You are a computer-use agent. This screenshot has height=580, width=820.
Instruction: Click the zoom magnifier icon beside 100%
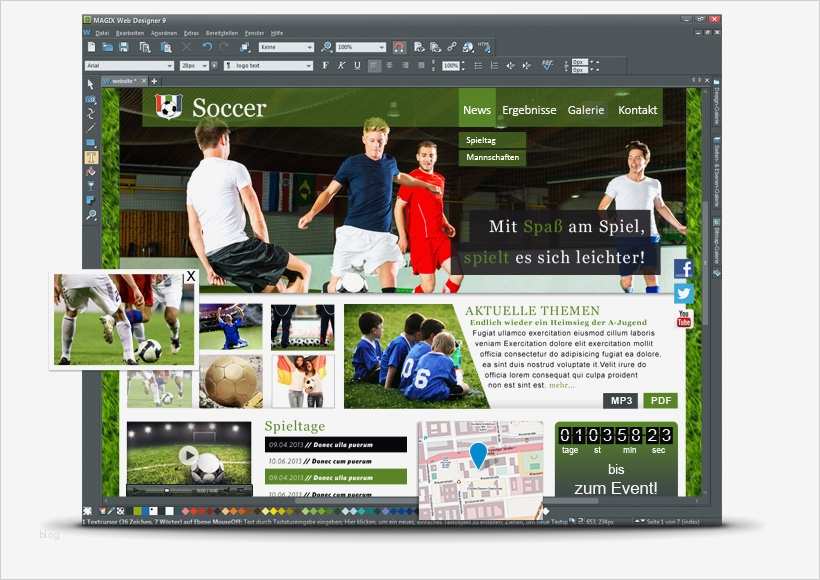[326, 47]
